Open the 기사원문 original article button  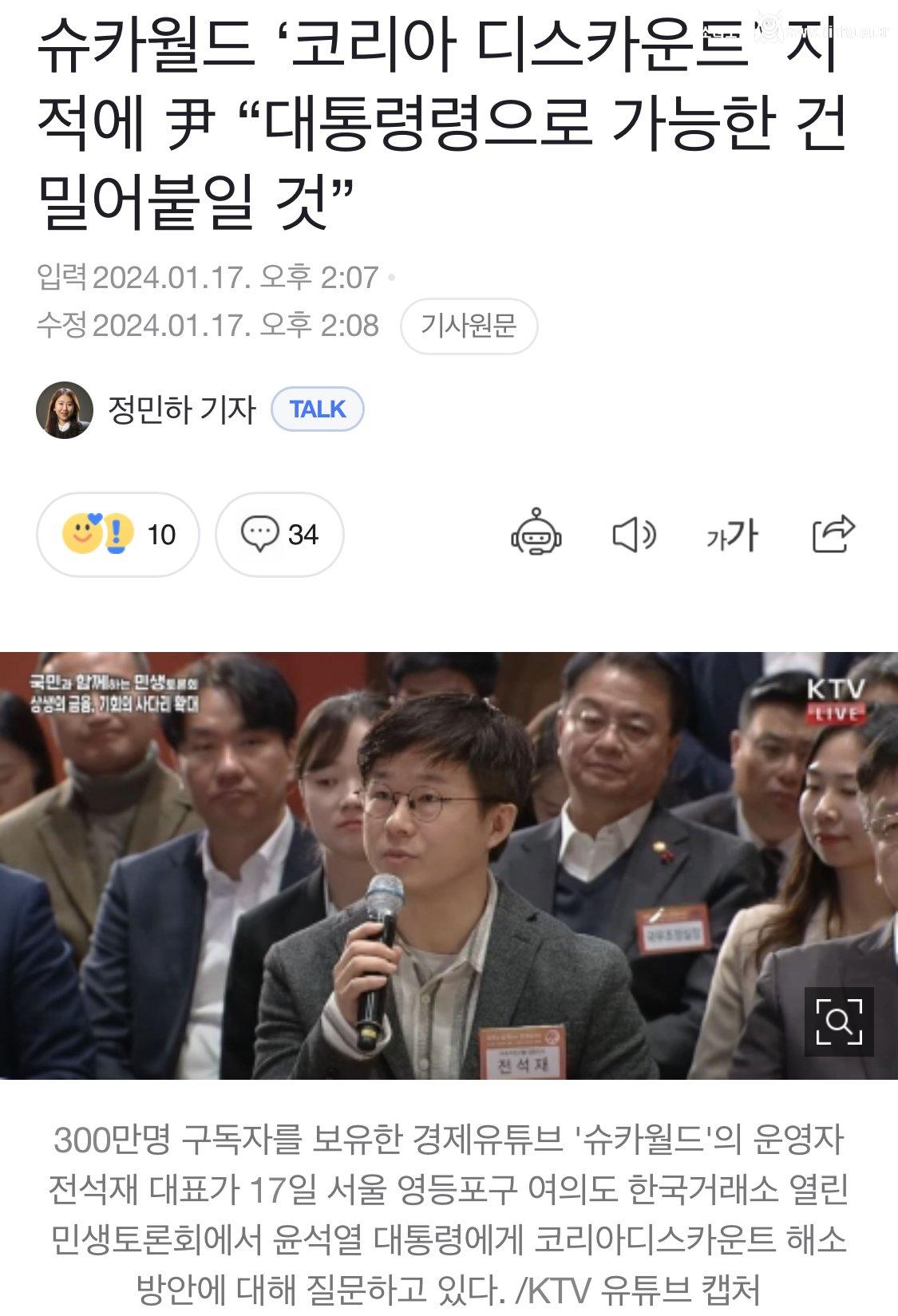469,326
